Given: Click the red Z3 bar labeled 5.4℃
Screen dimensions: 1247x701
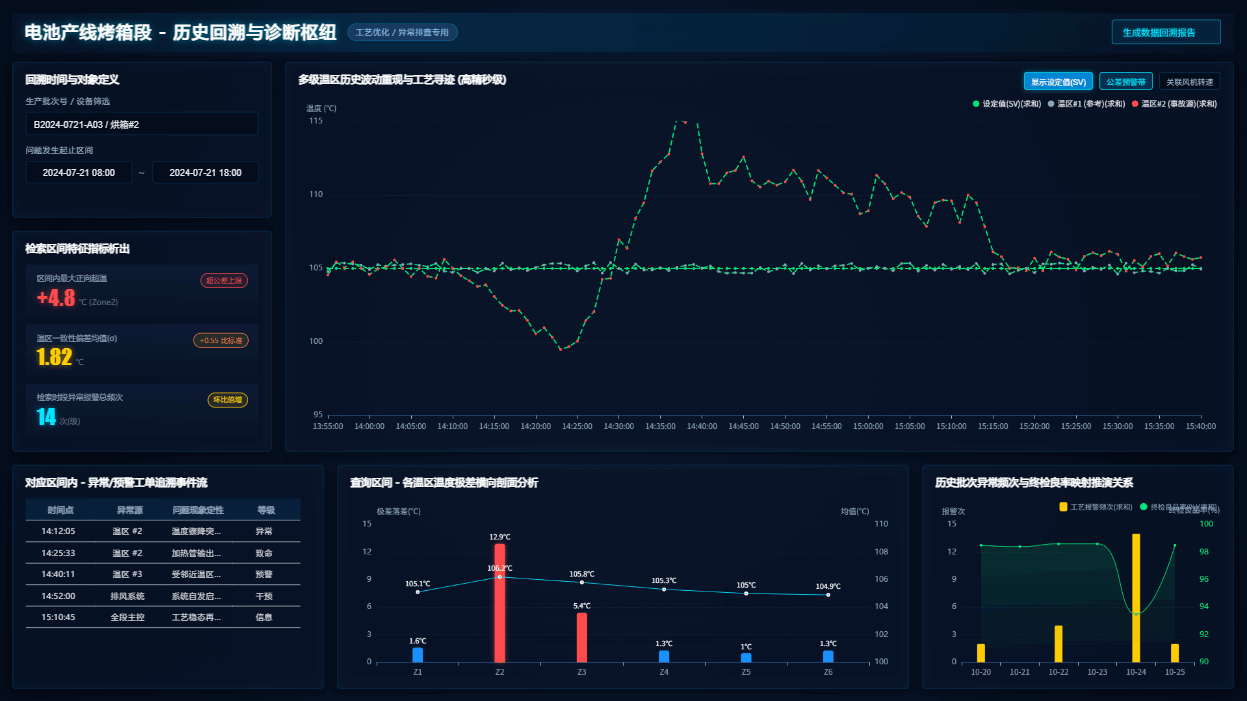Looking at the screenshot, I should click(x=582, y=637).
